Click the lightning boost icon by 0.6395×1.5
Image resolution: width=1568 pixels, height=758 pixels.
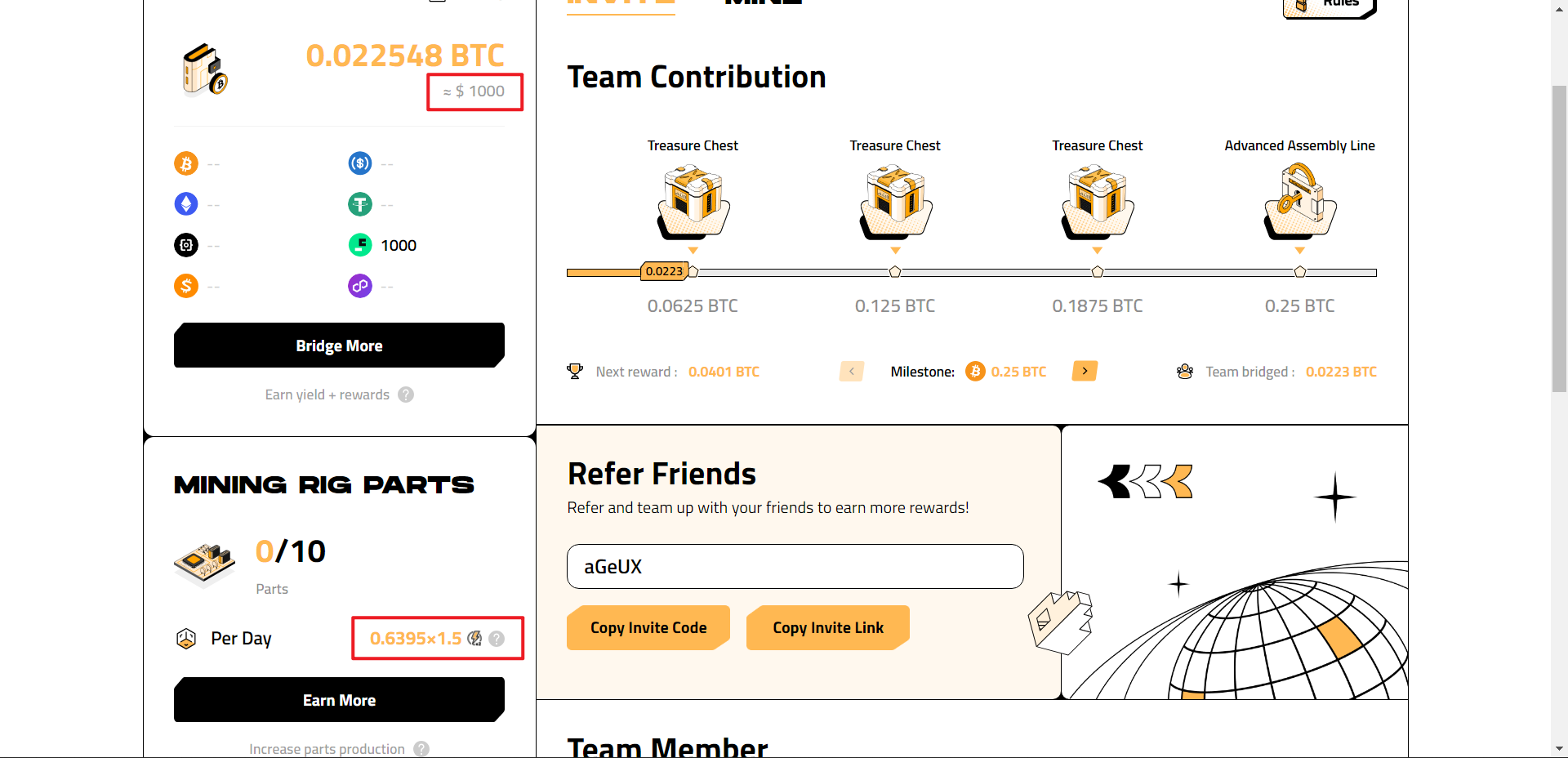click(474, 639)
